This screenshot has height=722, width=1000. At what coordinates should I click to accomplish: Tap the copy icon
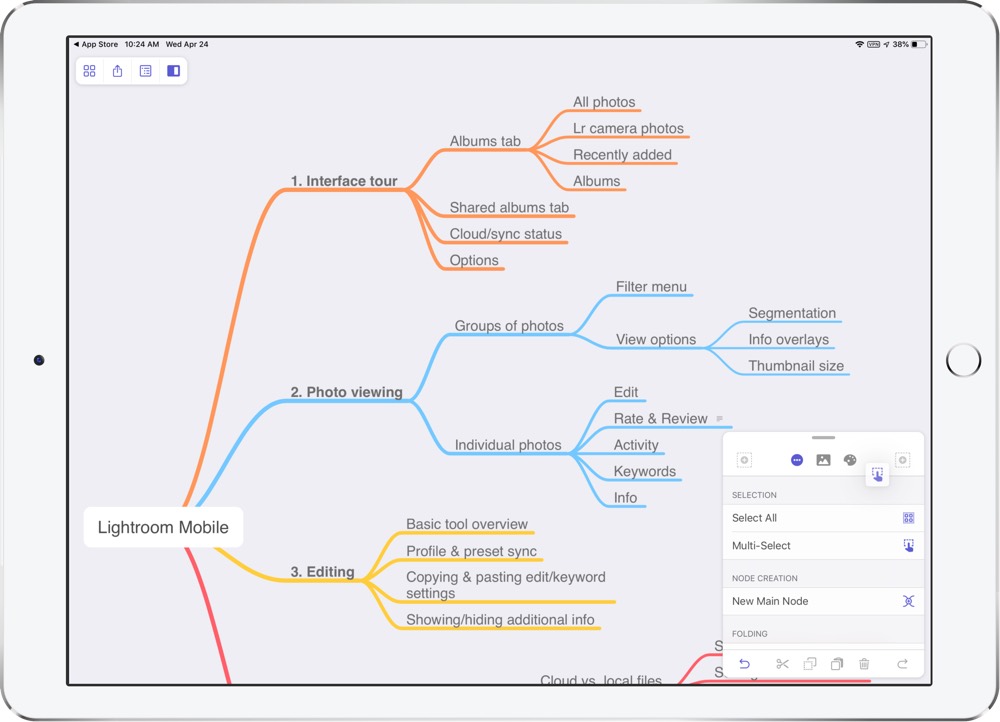coord(810,664)
